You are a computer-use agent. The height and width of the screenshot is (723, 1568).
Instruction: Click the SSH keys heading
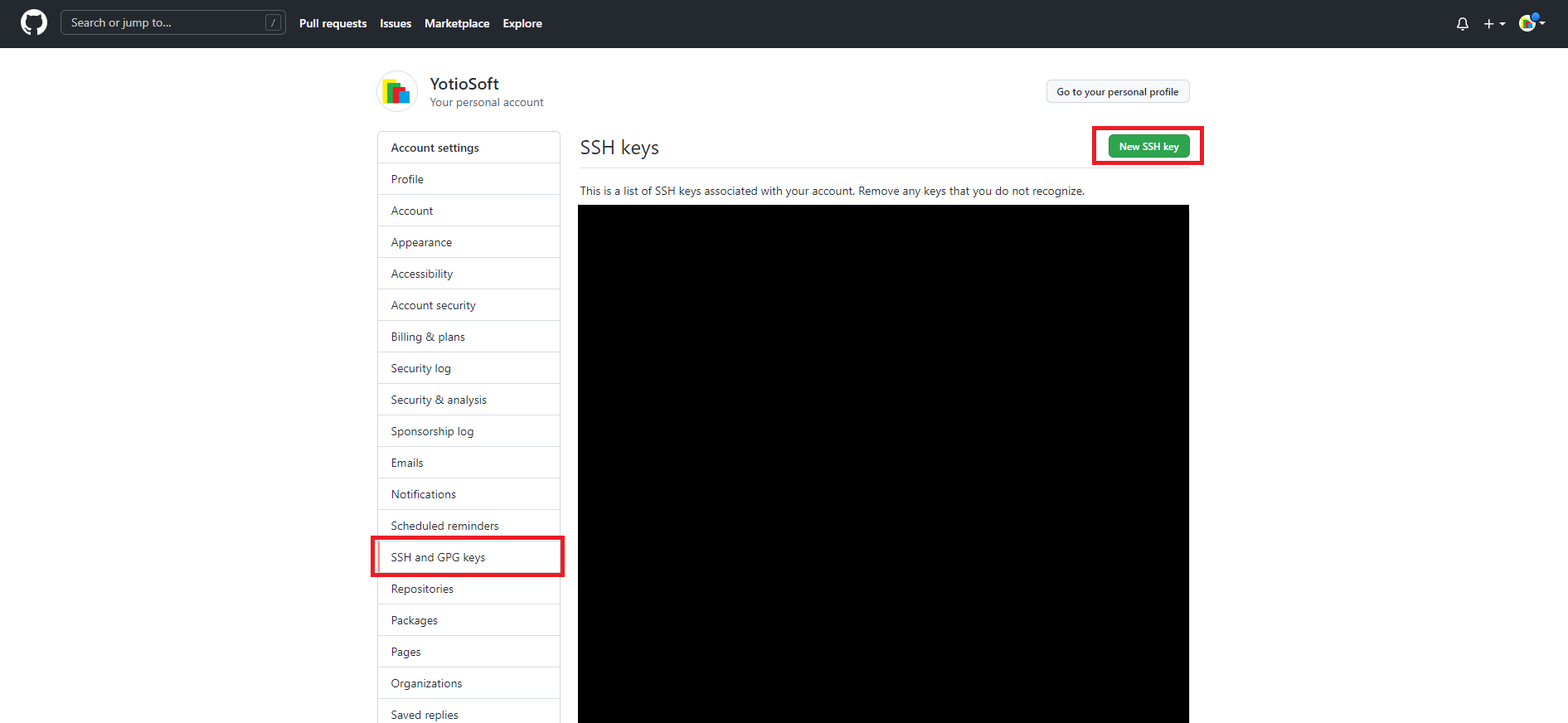click(619, 148)
